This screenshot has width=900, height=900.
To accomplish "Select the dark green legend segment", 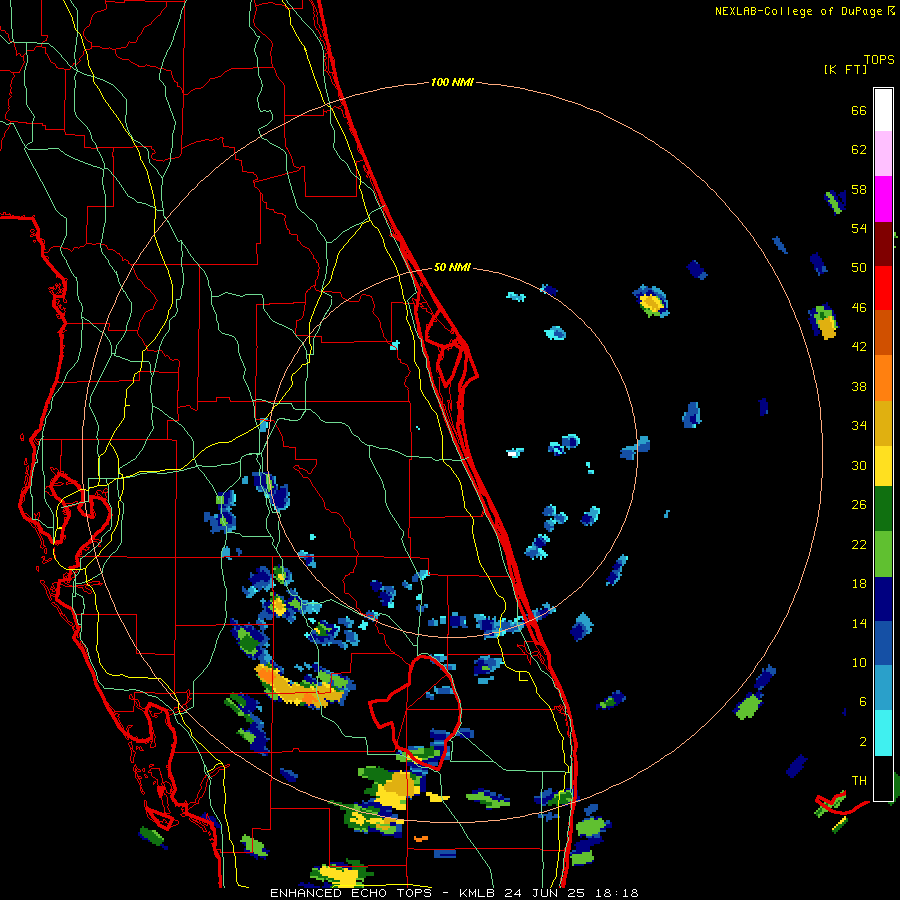I will (x=883, y=509).
